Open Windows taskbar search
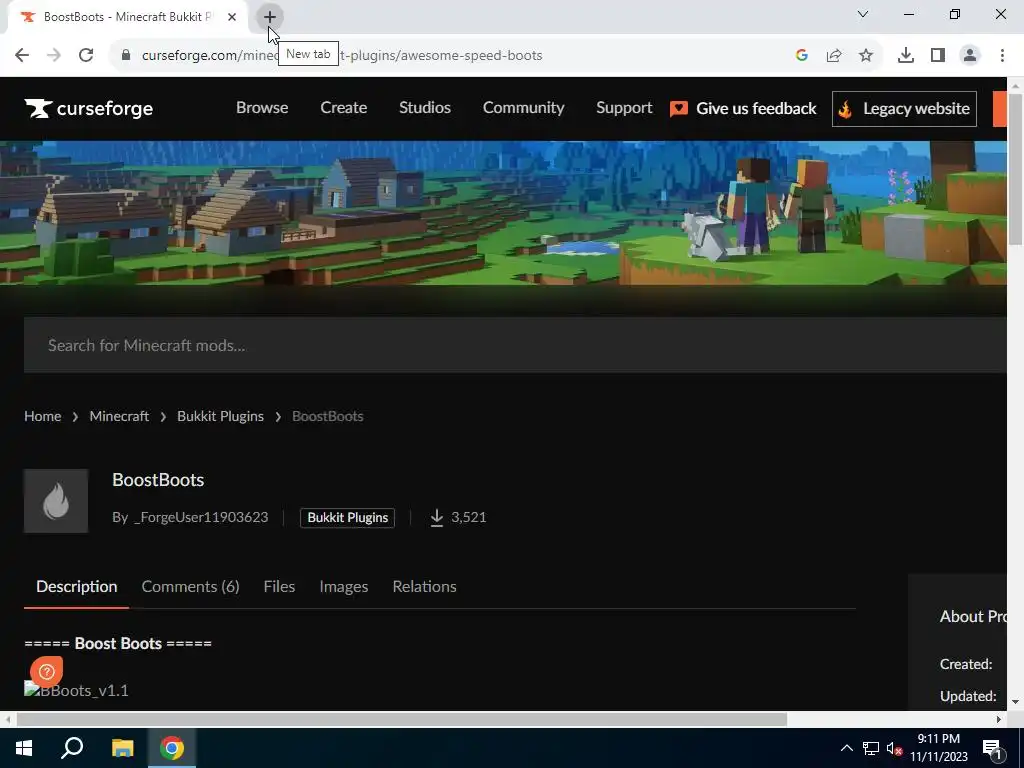This screenshot has width=1024, height=768. (72, 748)
